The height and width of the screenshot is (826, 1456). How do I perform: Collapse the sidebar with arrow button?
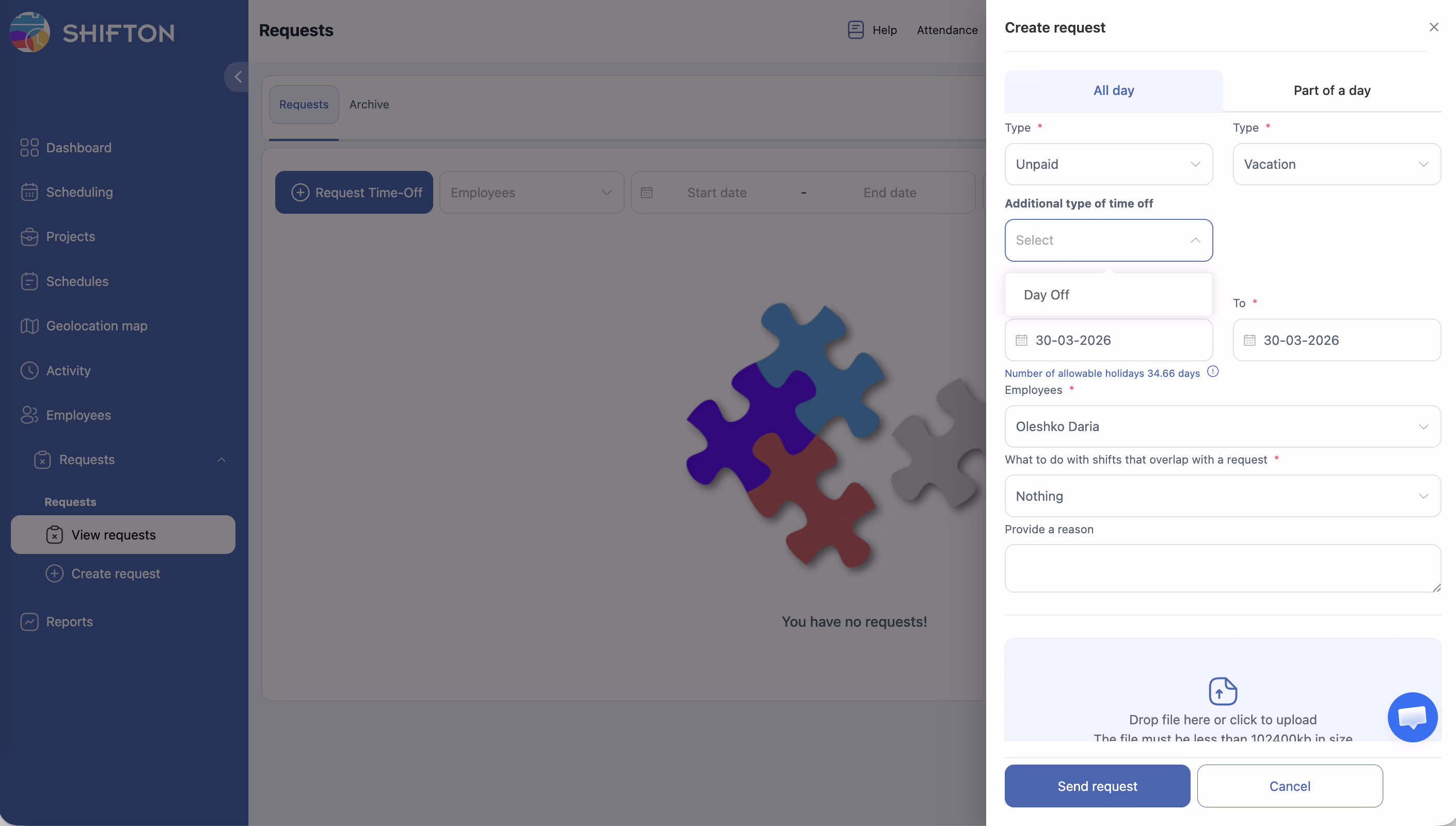pyautogui.click(x=238, y=76)
